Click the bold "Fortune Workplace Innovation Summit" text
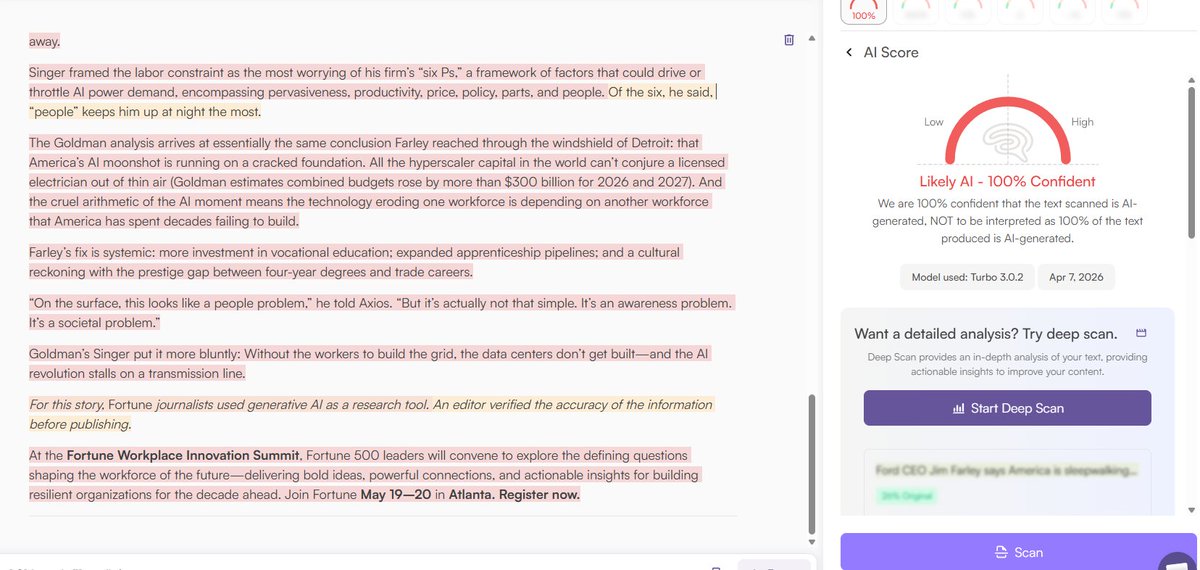Screen dimensions: 1200x570 click(x=184, y=455)
